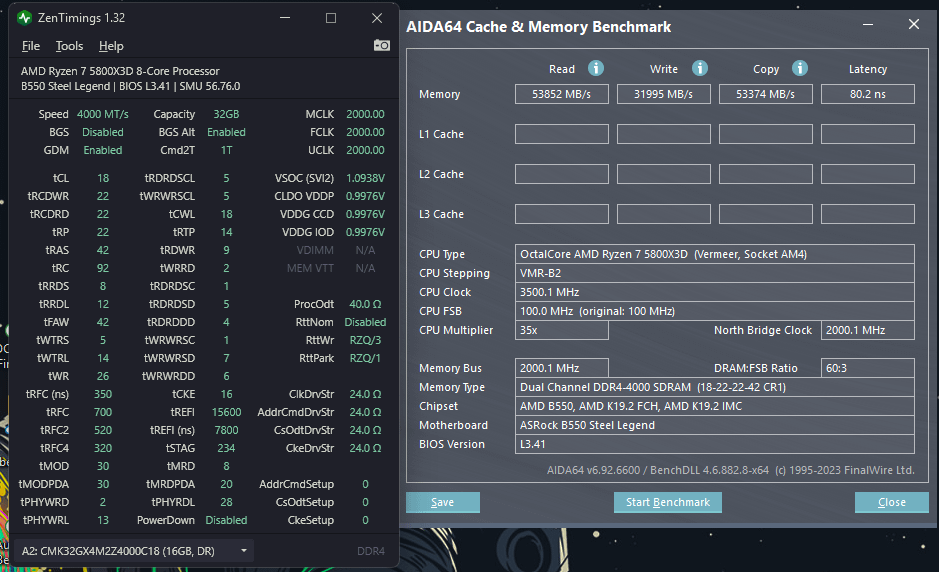Click the tRFC (ns) value 350

coord(103,394)
